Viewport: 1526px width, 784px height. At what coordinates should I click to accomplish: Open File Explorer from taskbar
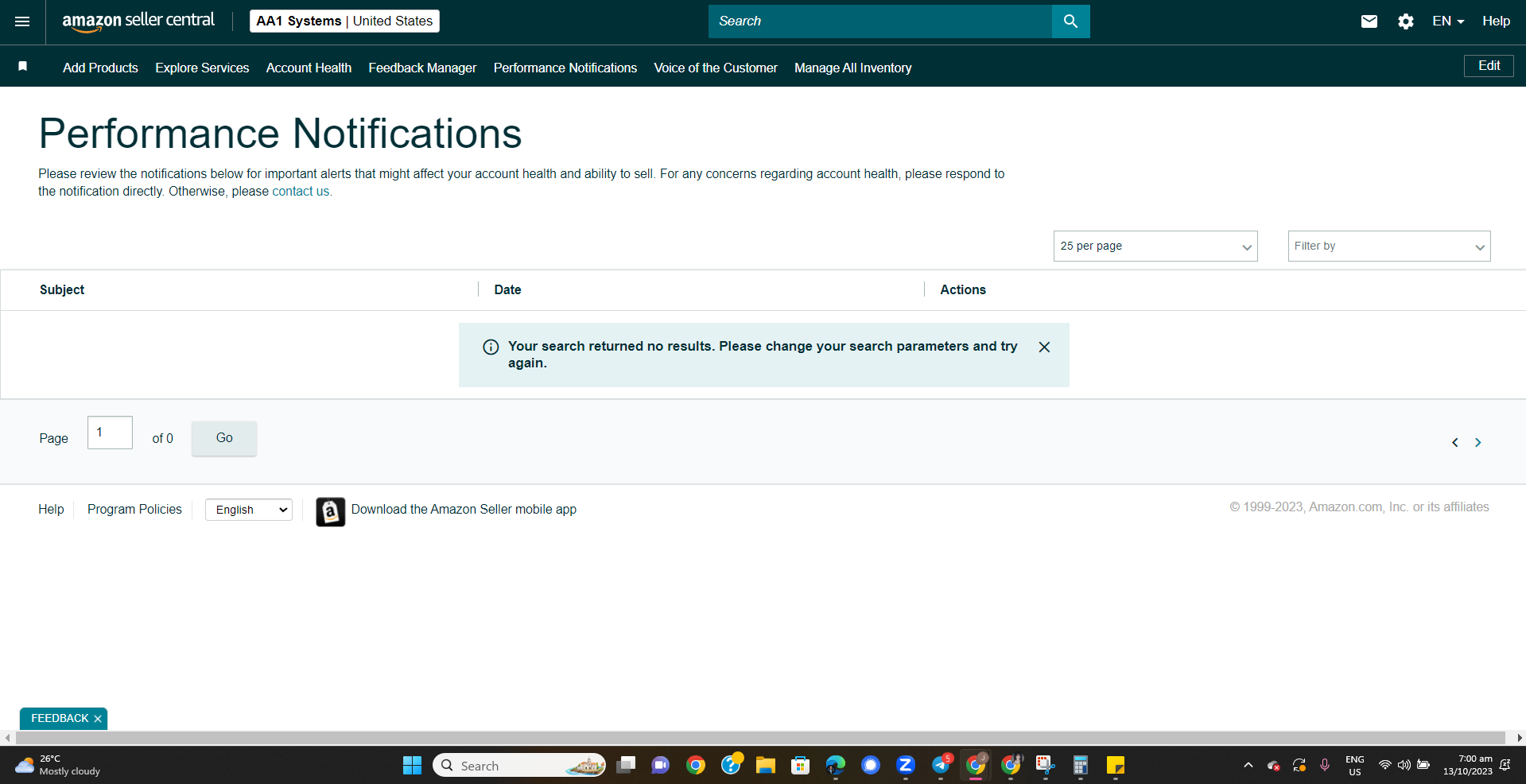(x=766, y=765)
